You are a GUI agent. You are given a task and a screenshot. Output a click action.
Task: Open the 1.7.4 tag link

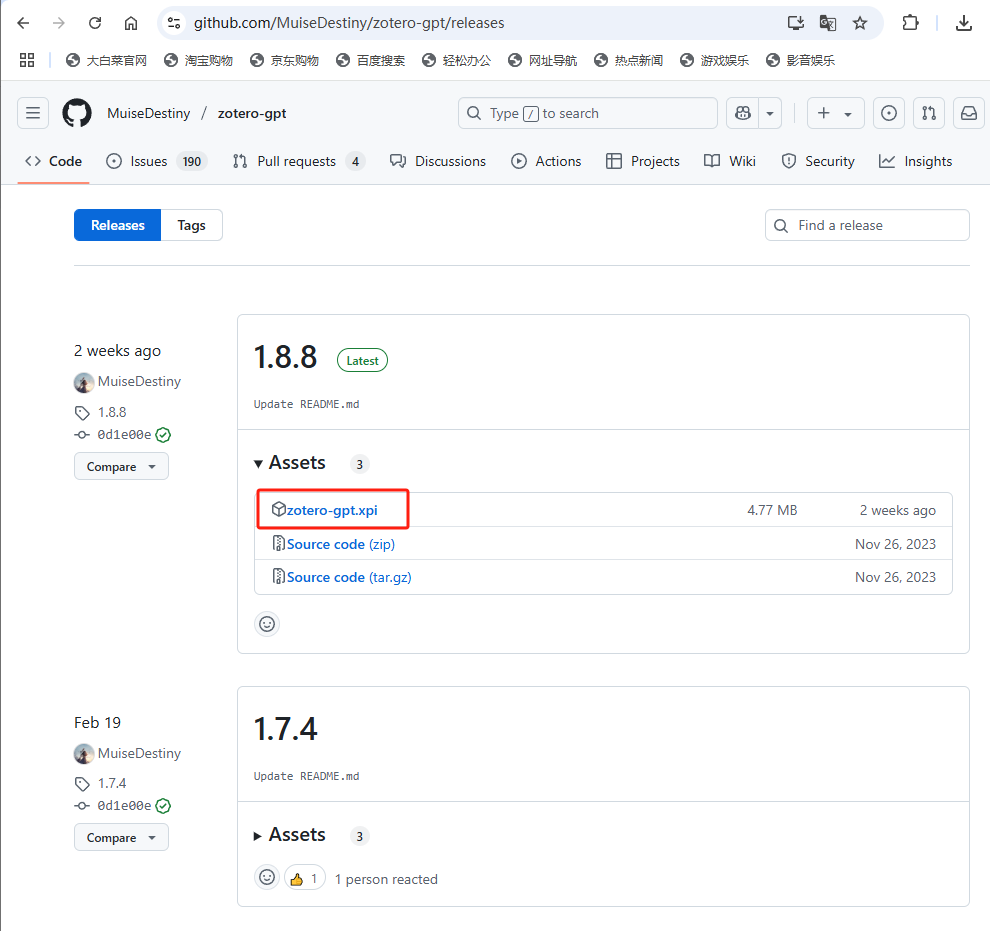(x=112, y=783)
